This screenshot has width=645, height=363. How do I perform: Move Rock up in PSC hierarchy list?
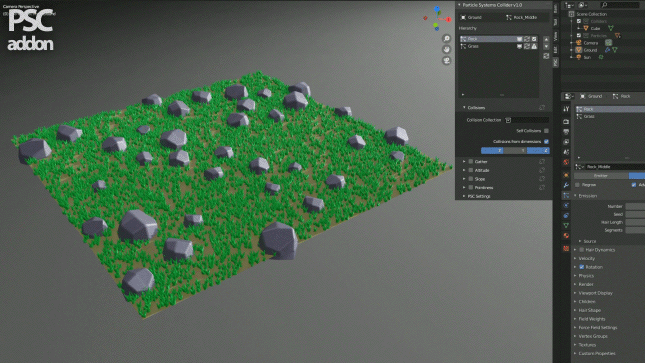click(546, 40)
